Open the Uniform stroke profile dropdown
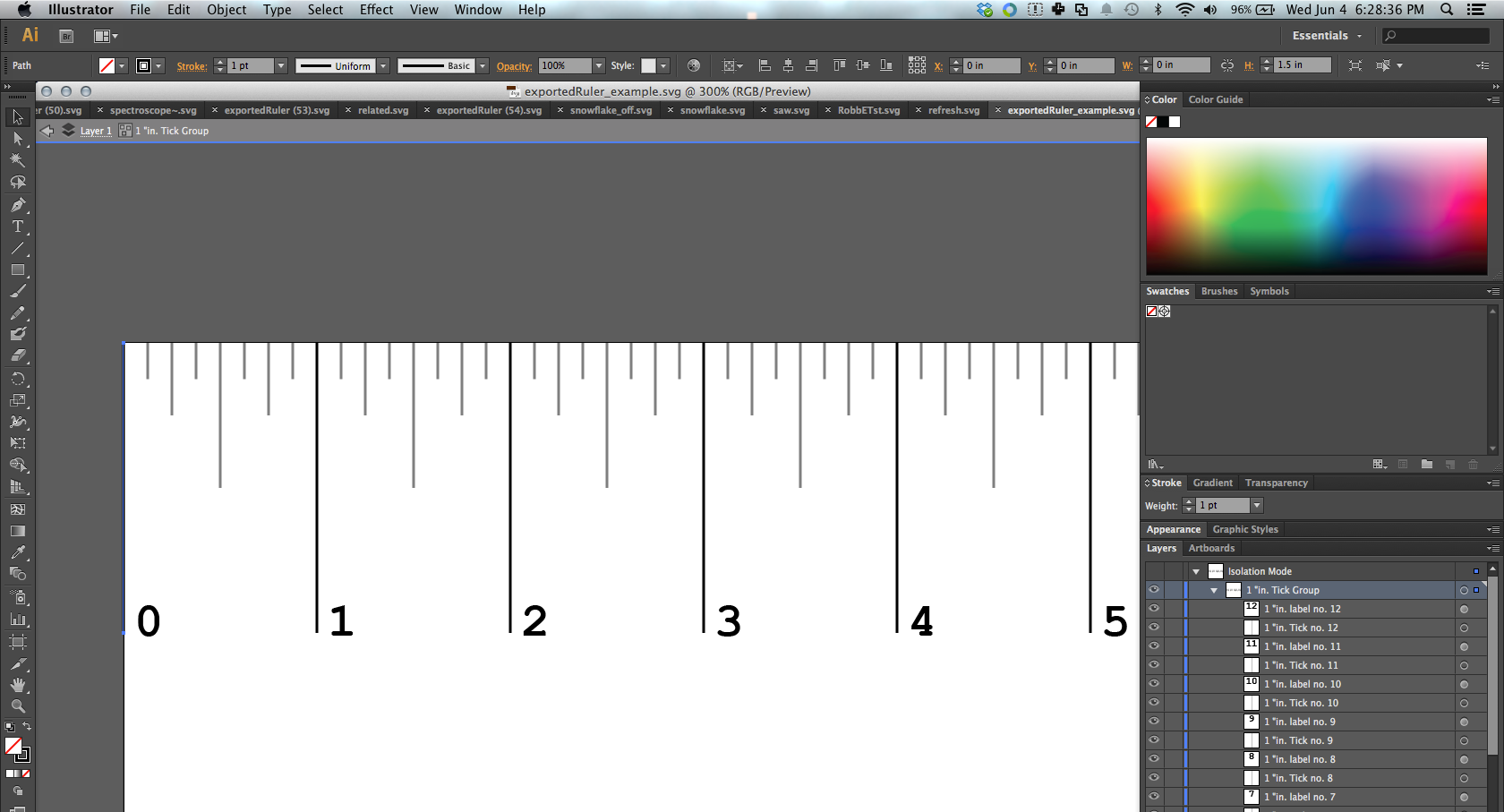The width and height of the screenshot is (1504, 812). (383, 65)
